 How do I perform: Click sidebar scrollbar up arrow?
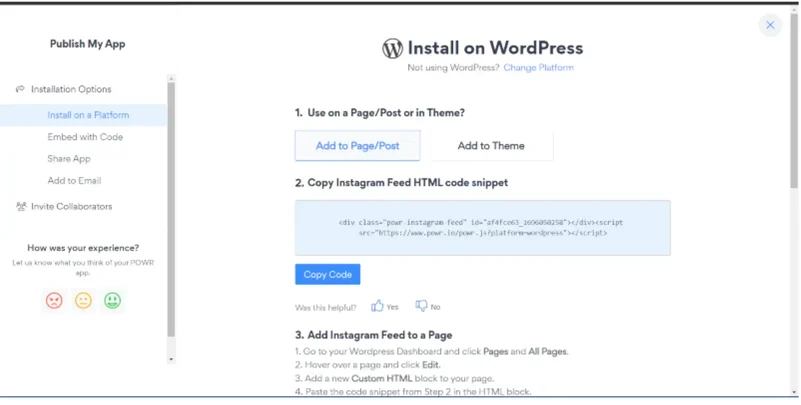click(171, 78)
